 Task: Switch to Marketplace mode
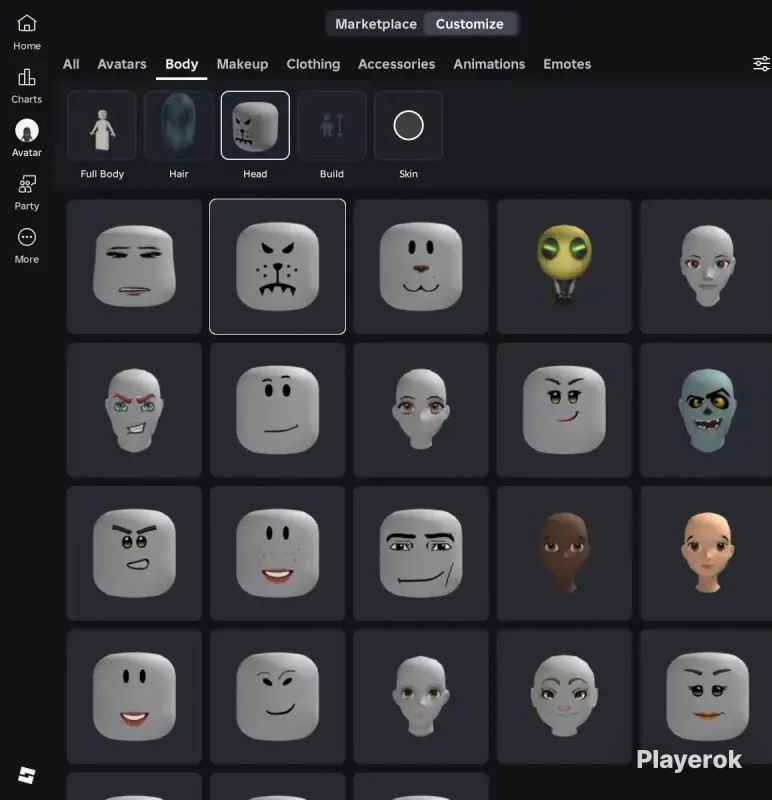[376, 24]
